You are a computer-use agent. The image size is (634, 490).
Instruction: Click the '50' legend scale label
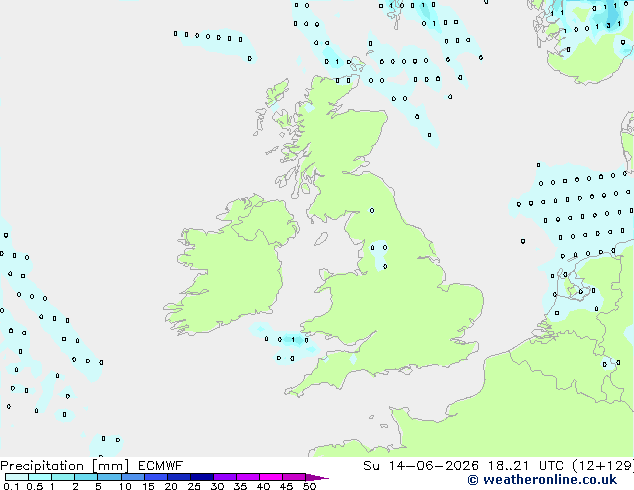tap(309, 486)
